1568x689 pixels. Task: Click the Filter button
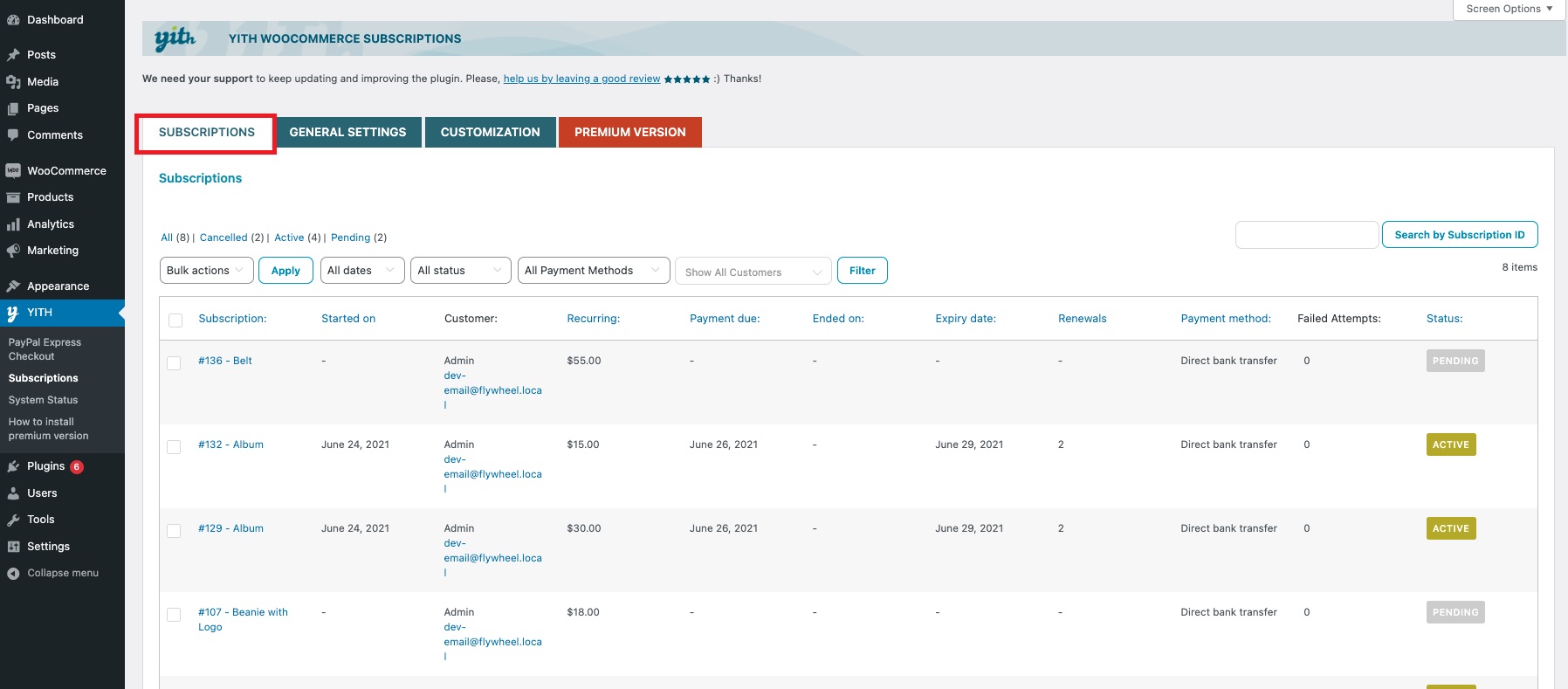[863, 271]
